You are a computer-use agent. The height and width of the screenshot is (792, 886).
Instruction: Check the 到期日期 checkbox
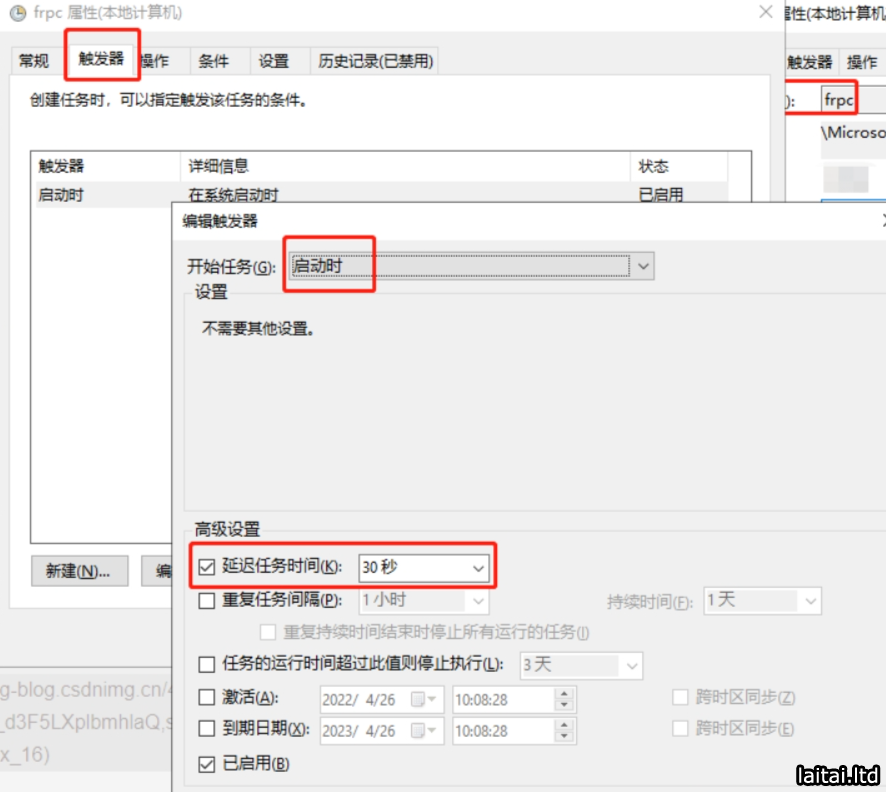(x=207, y=729)
